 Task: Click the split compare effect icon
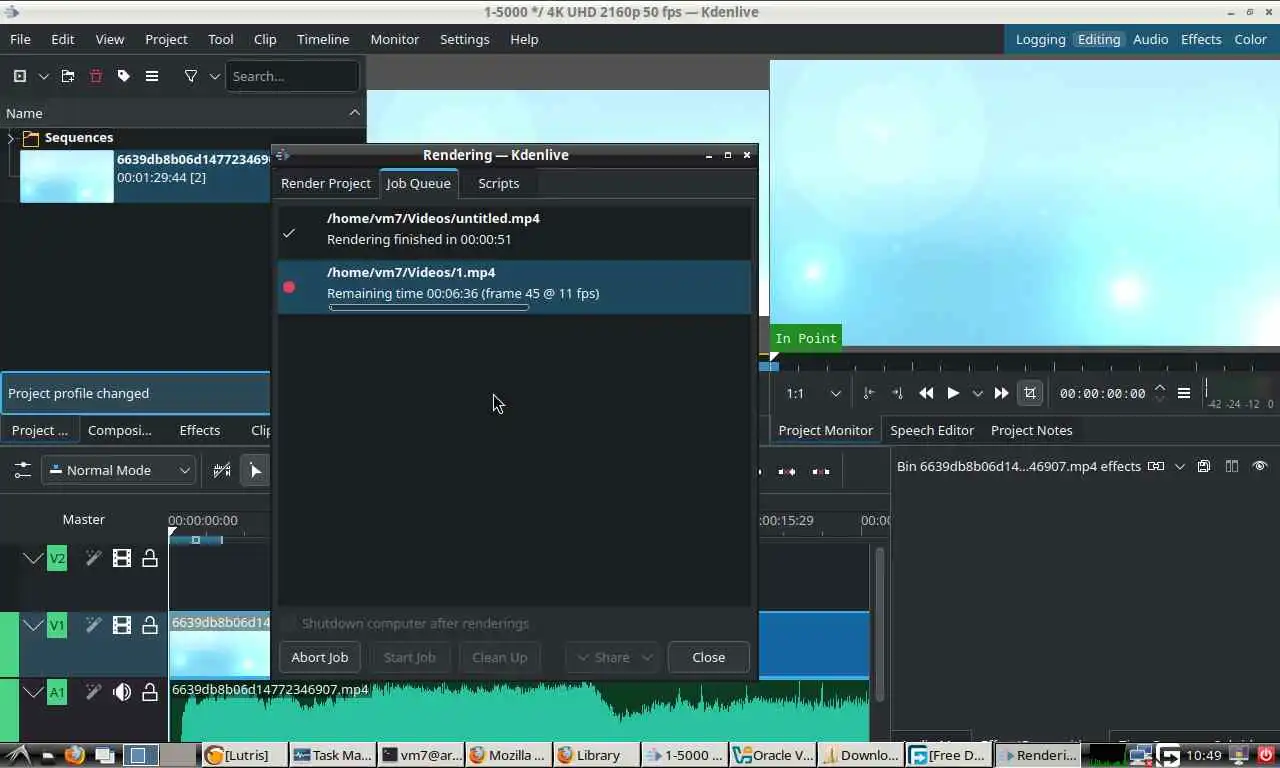coord(1232,466)
